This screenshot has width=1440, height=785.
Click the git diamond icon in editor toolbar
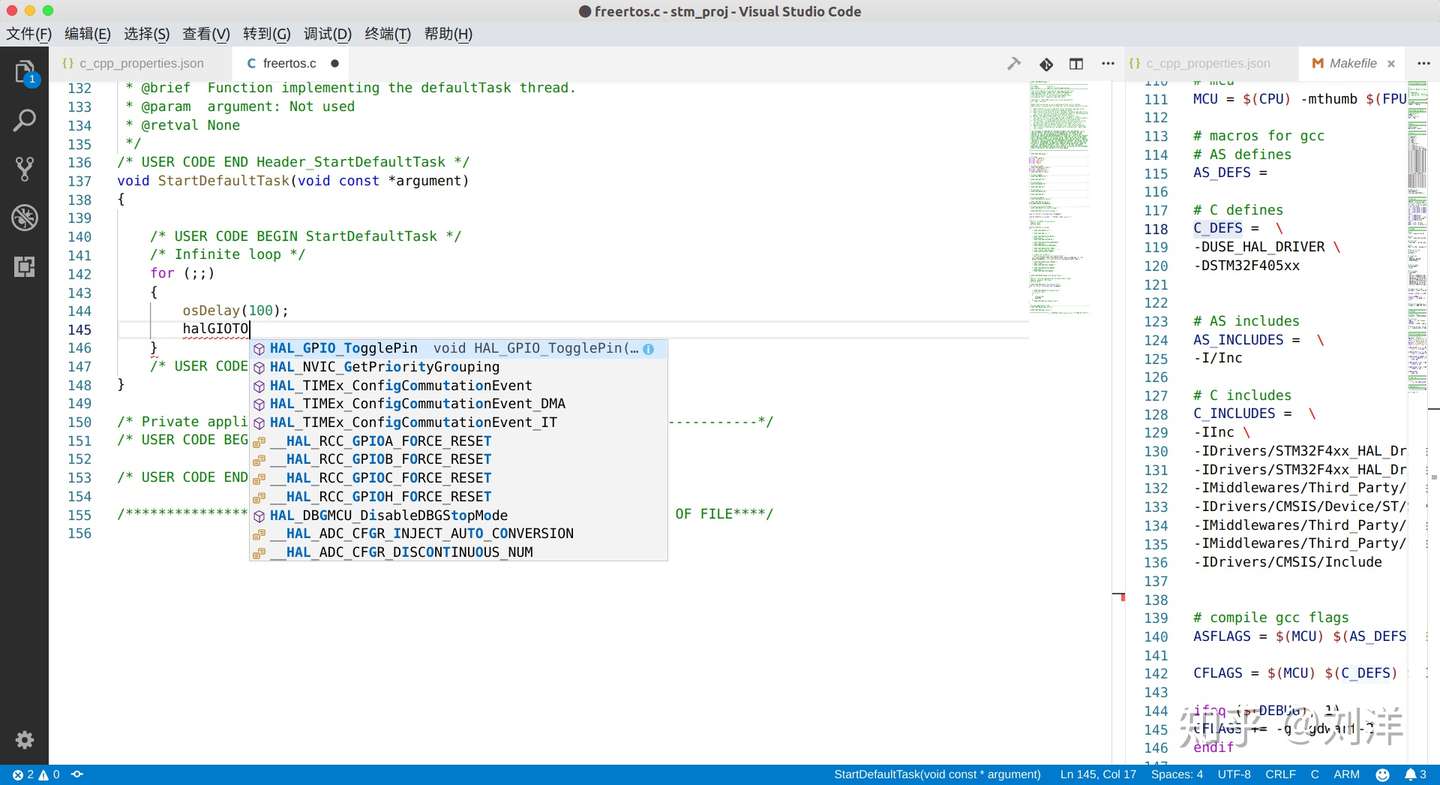(x=1046, y=63)
